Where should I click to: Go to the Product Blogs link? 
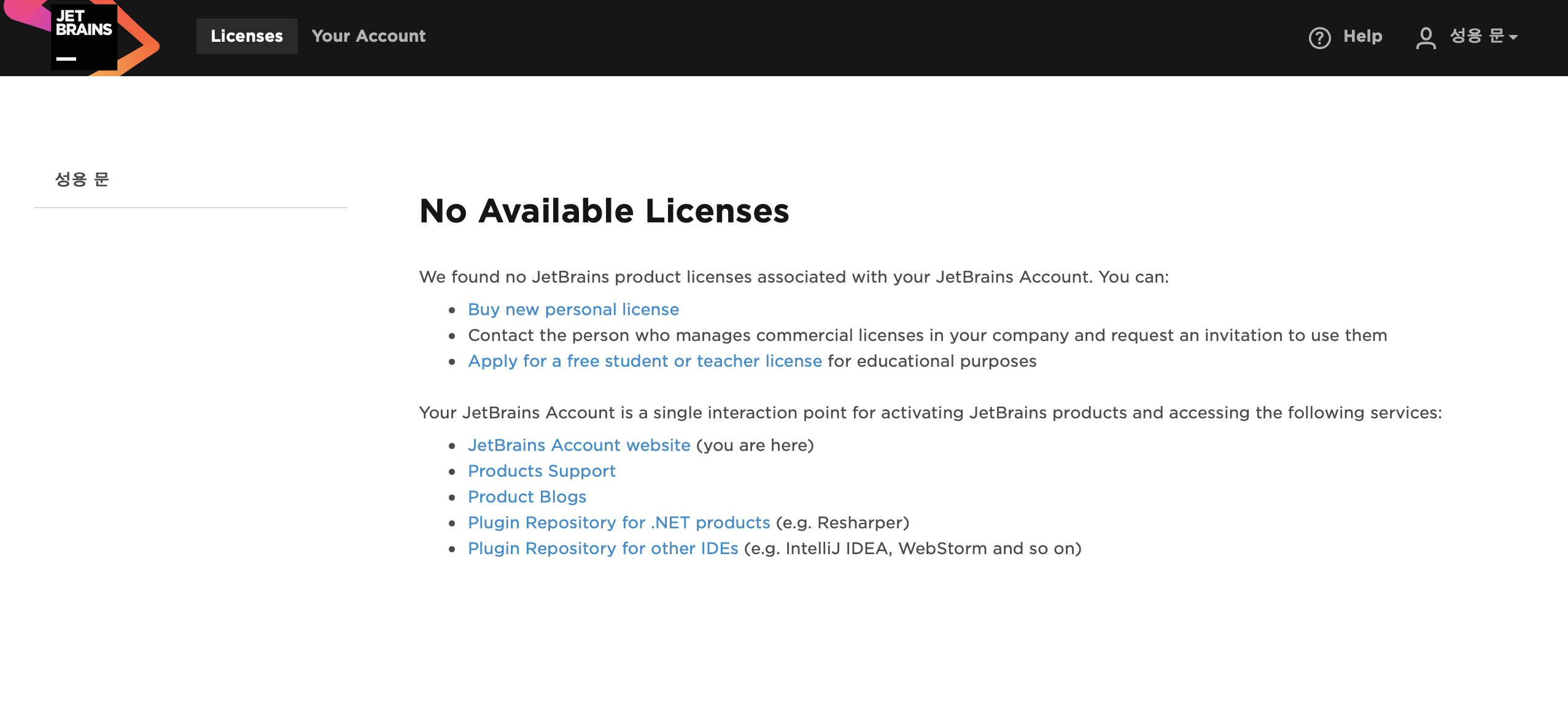pyautogui.click(x=527, y=497)
